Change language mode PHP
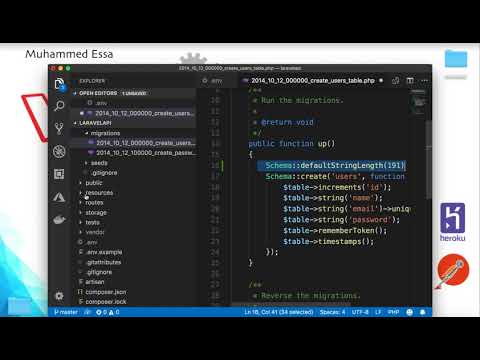The width and height of the screenshot is (480, 360). click(x=394, y=312)
